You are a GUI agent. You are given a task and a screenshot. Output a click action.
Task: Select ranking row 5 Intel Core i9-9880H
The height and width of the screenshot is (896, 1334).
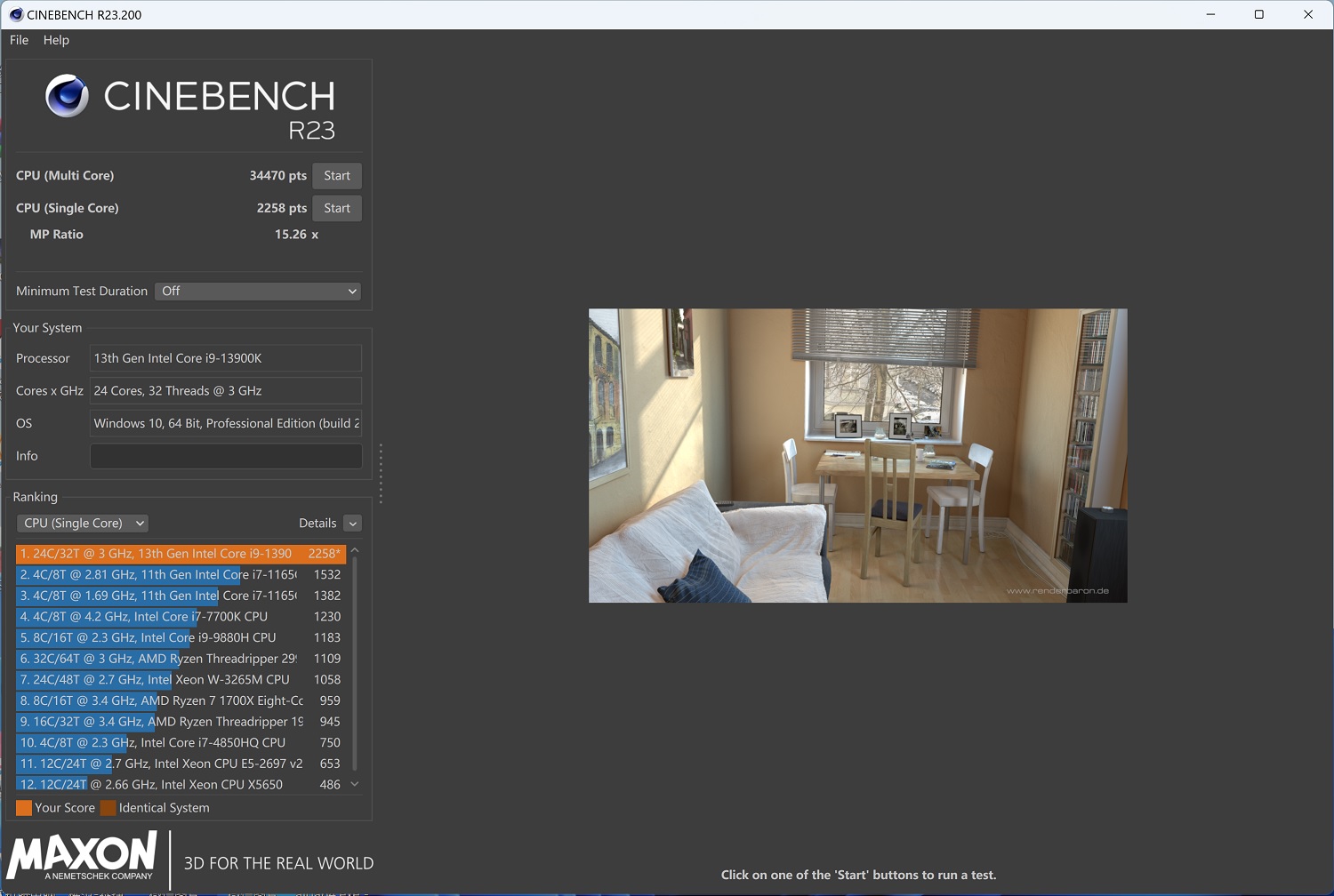click(x=181, y=638)
